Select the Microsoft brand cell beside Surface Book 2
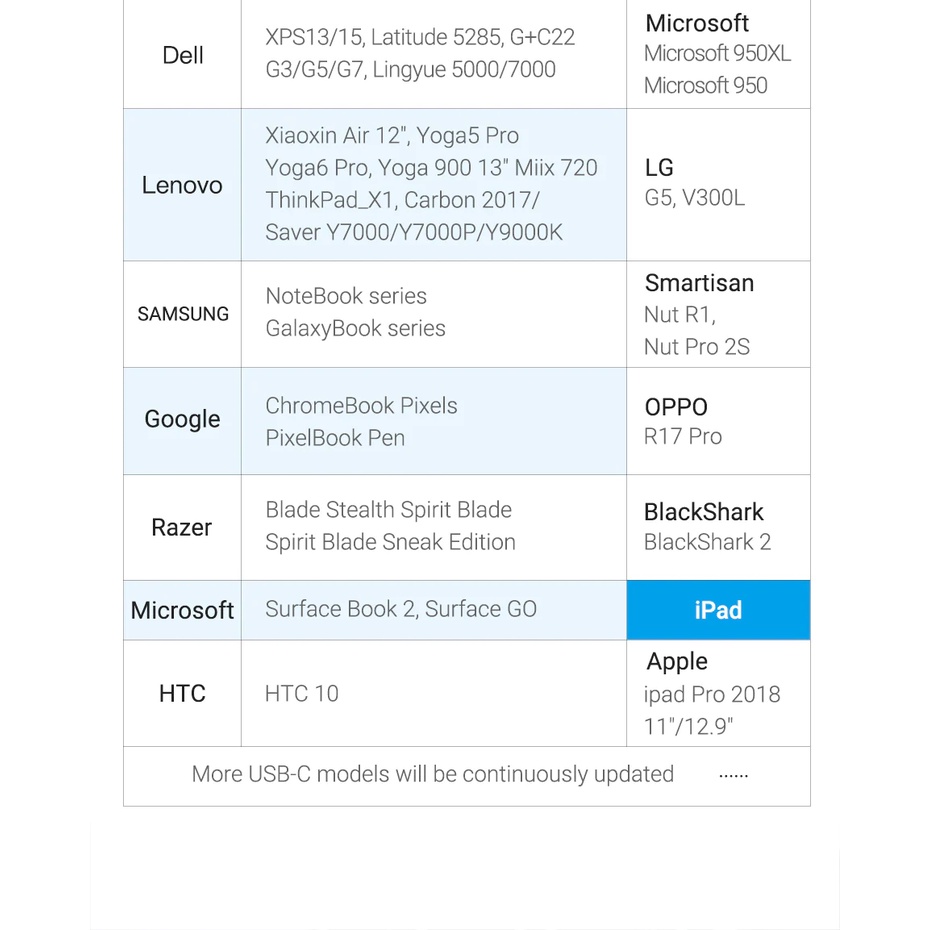This screenshot has height=930, width=930. 182,610
